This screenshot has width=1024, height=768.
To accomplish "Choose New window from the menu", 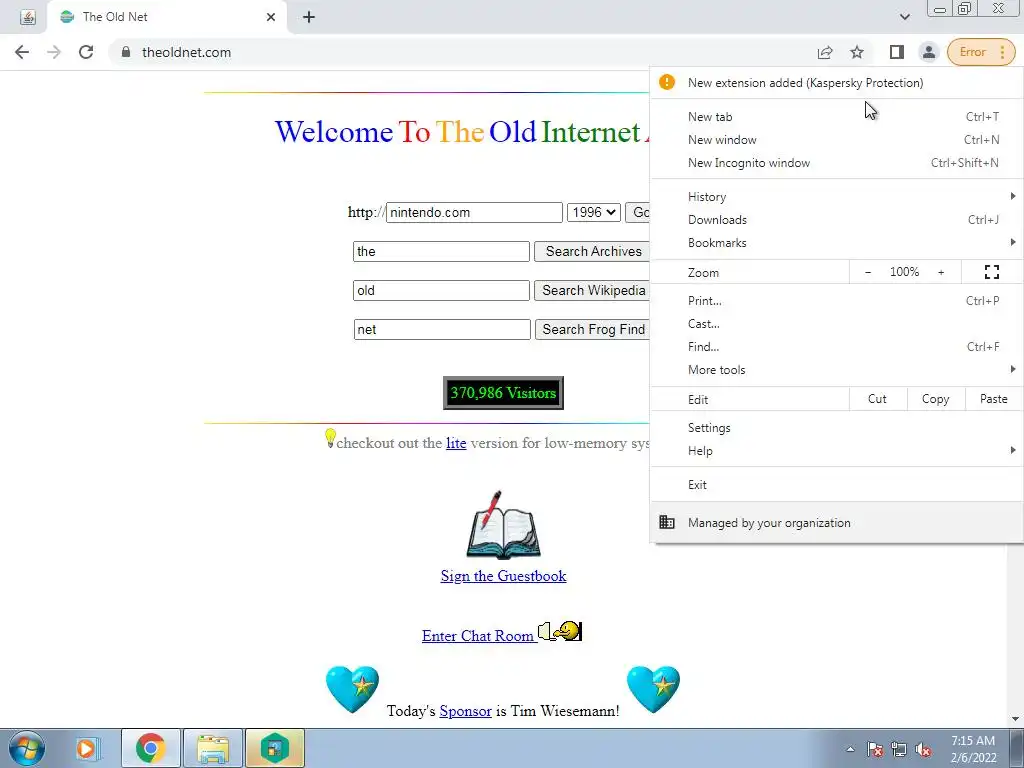I will [837, 140].
